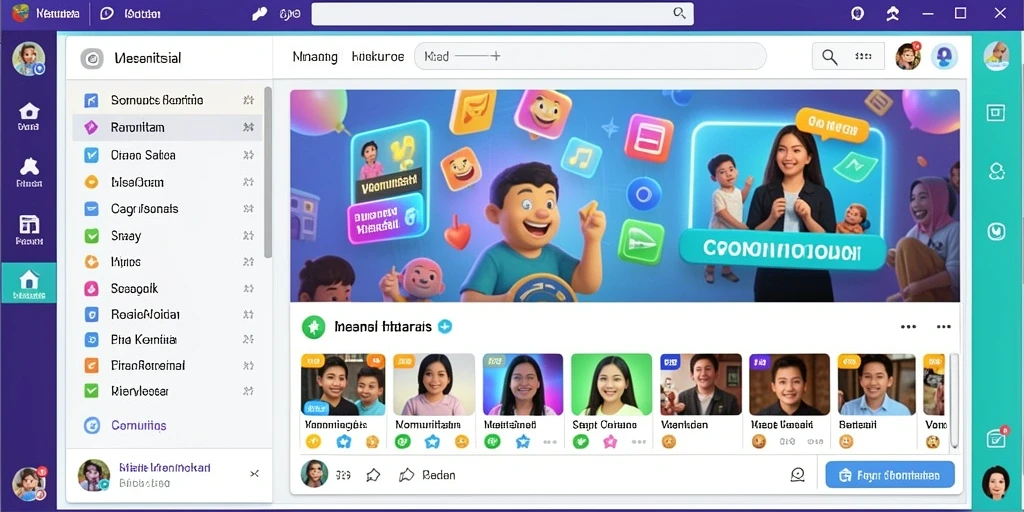Click the person icon beside the minimize button
The image size is (1024, 512).
coord(892,14)
